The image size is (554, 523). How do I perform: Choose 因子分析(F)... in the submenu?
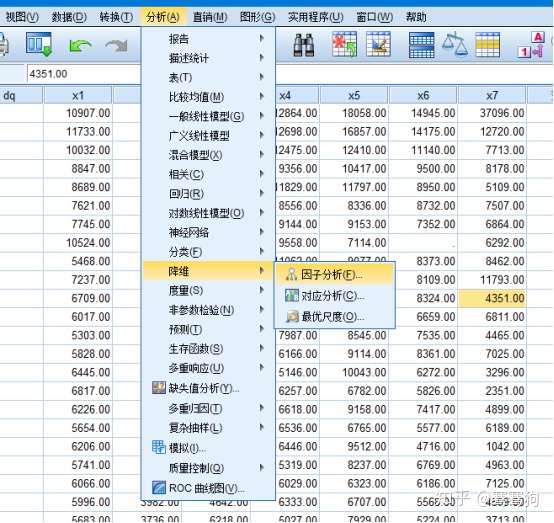click(335, 275)
